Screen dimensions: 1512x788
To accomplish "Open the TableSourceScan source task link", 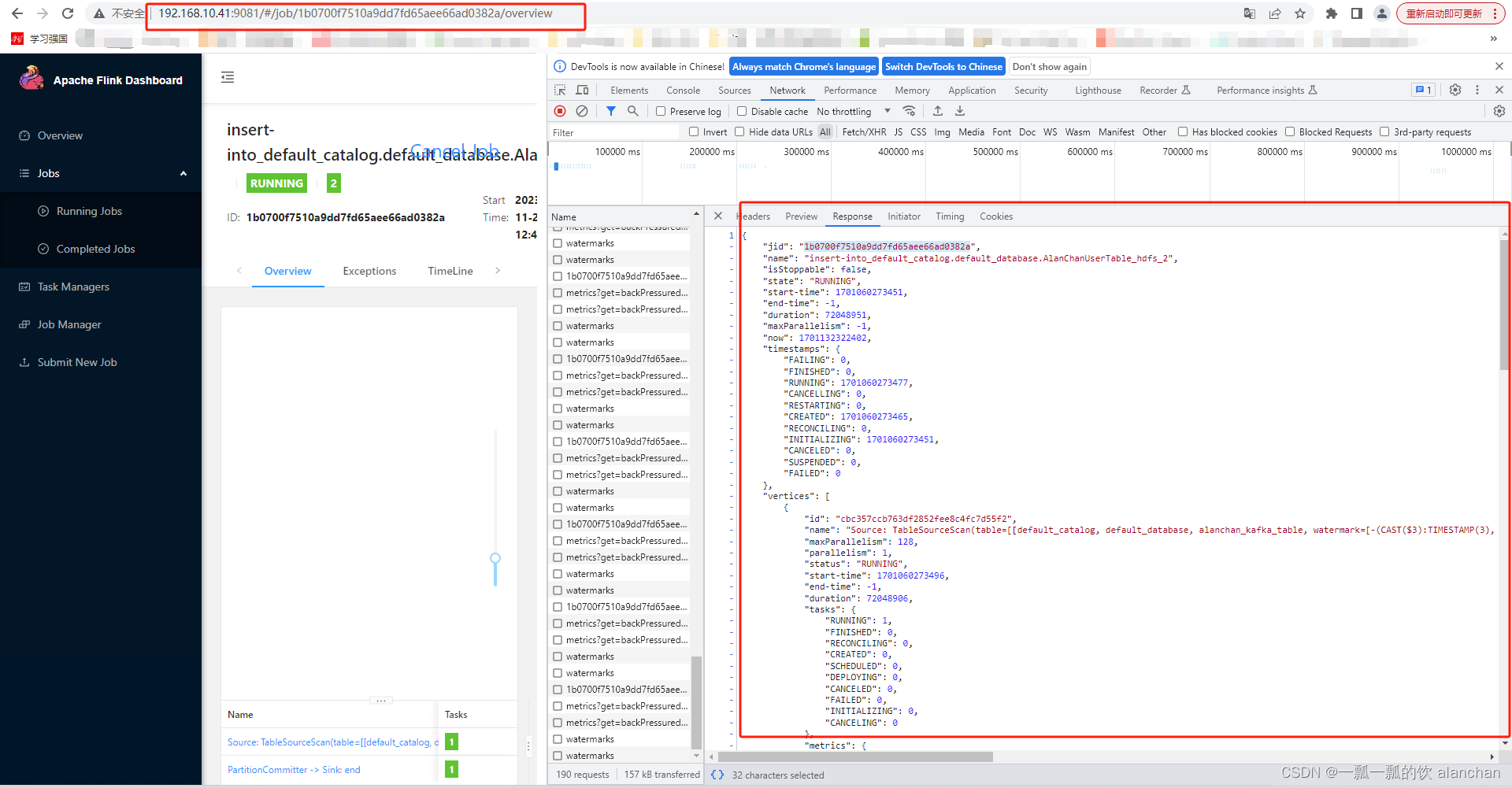I will click(x=333, y=742).
